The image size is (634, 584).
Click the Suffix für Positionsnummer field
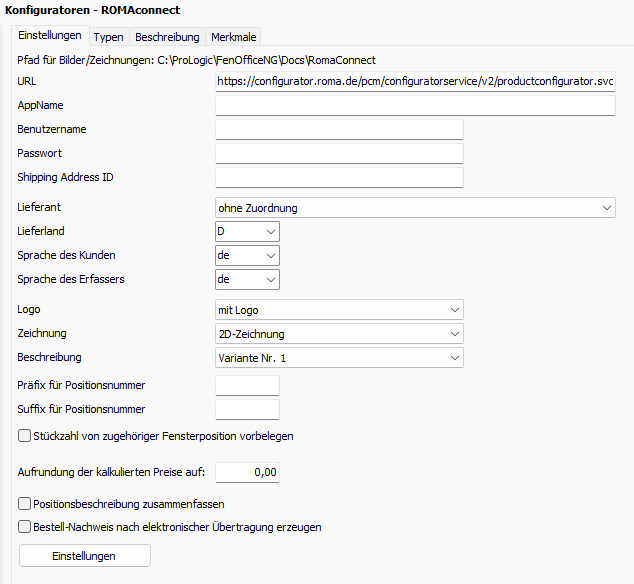click(x=247, y=409)
